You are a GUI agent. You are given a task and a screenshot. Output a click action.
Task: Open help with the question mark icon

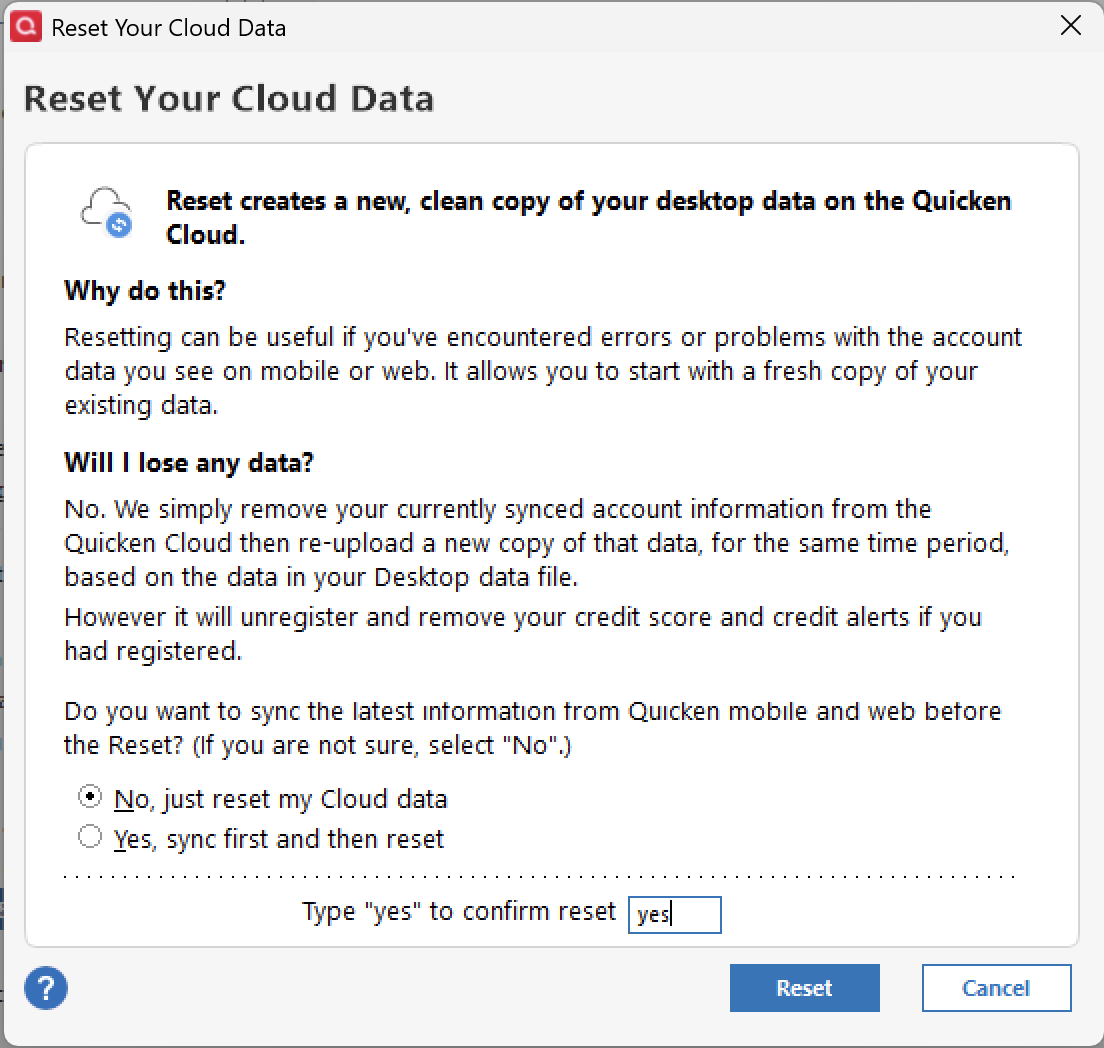point(46,988)
